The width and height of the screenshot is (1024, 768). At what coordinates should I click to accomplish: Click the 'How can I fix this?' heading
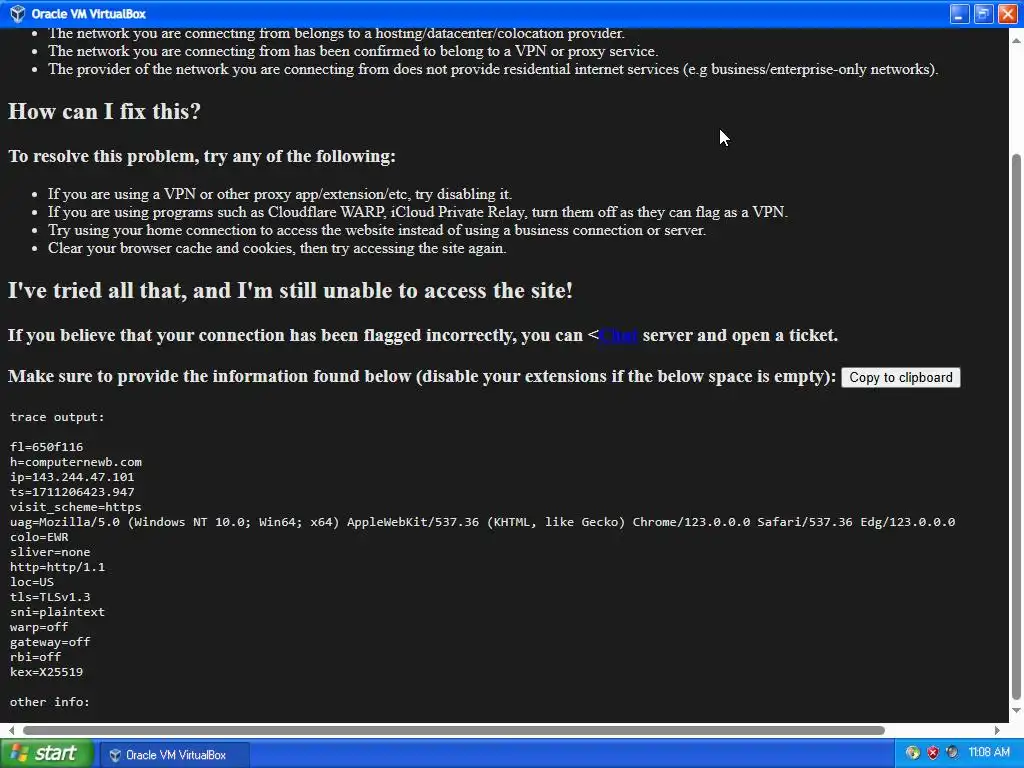[104, 111]
